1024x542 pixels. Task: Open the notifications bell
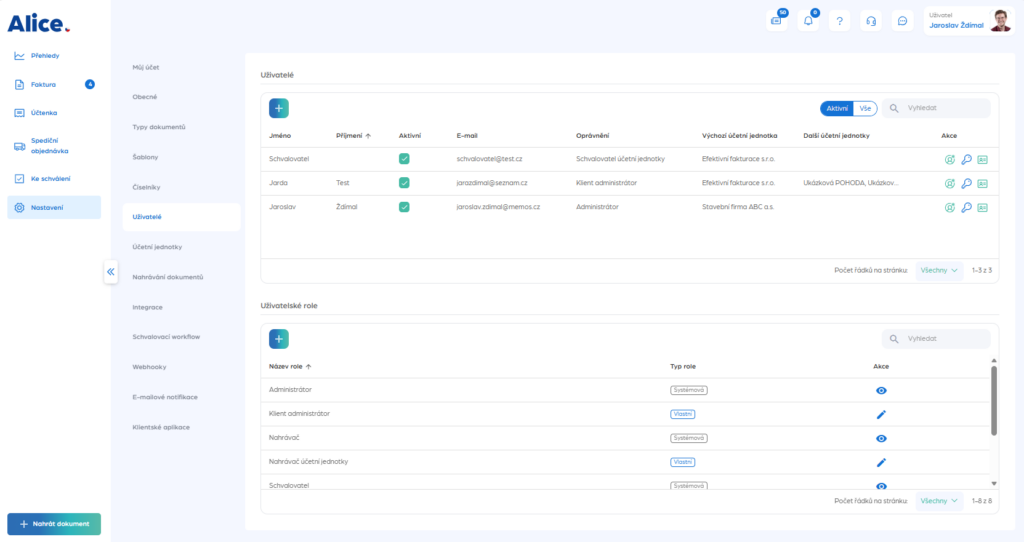coord(808,21)
